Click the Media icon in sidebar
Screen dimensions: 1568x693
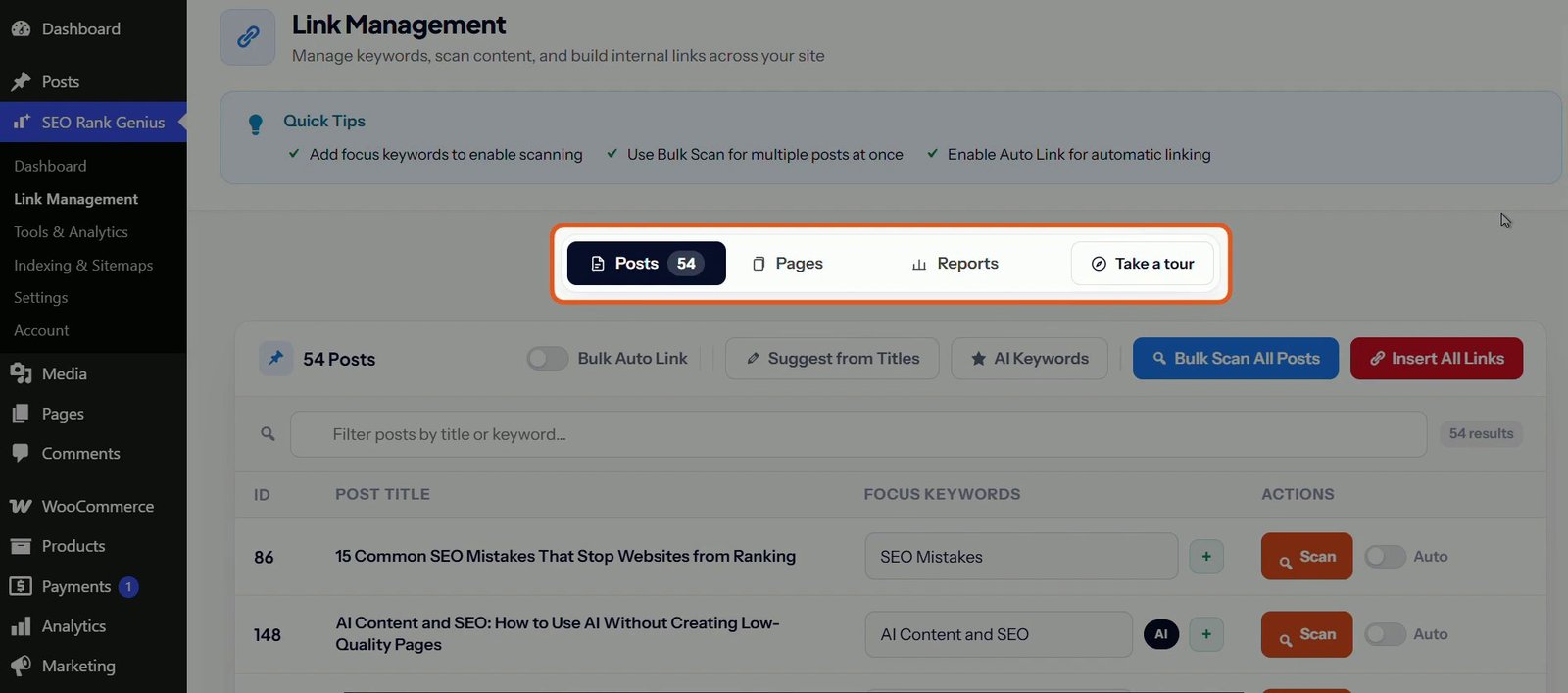[21, 373]
